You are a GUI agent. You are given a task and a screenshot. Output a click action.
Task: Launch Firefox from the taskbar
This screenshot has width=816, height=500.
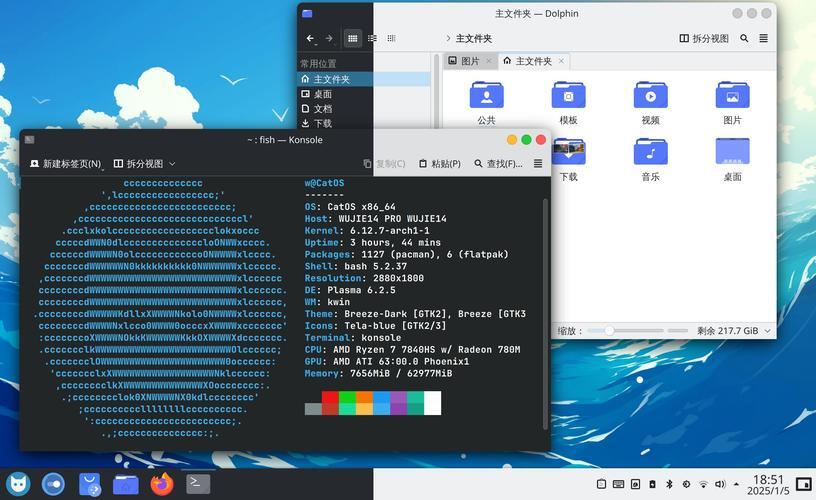pos(162,484)
